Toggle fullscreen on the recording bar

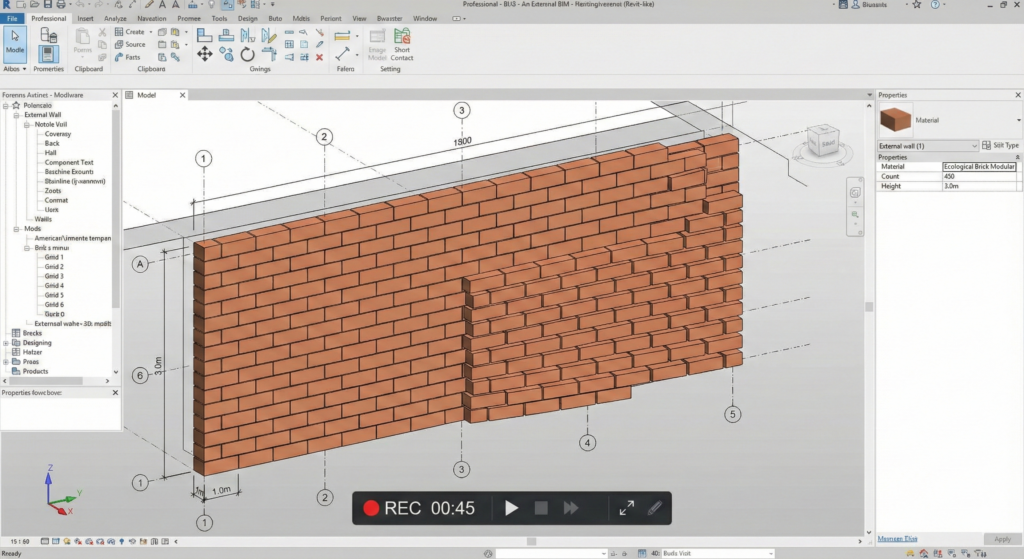coord(626,508)
